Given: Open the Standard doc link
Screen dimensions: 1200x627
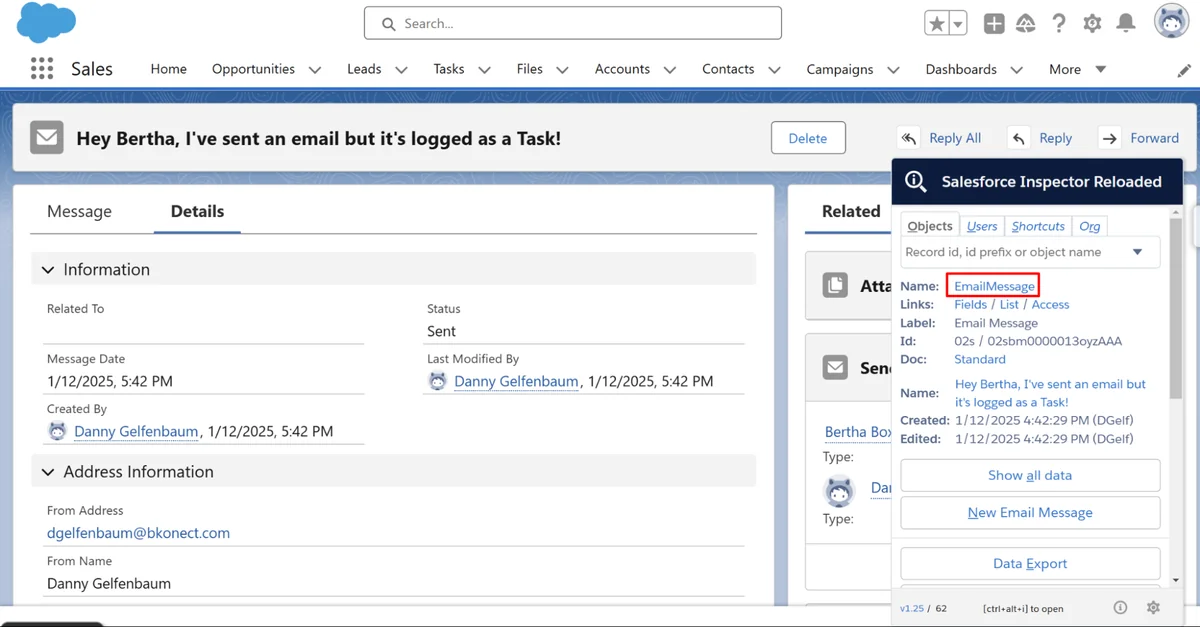Looking at the screenshot, I should (980, 359).
